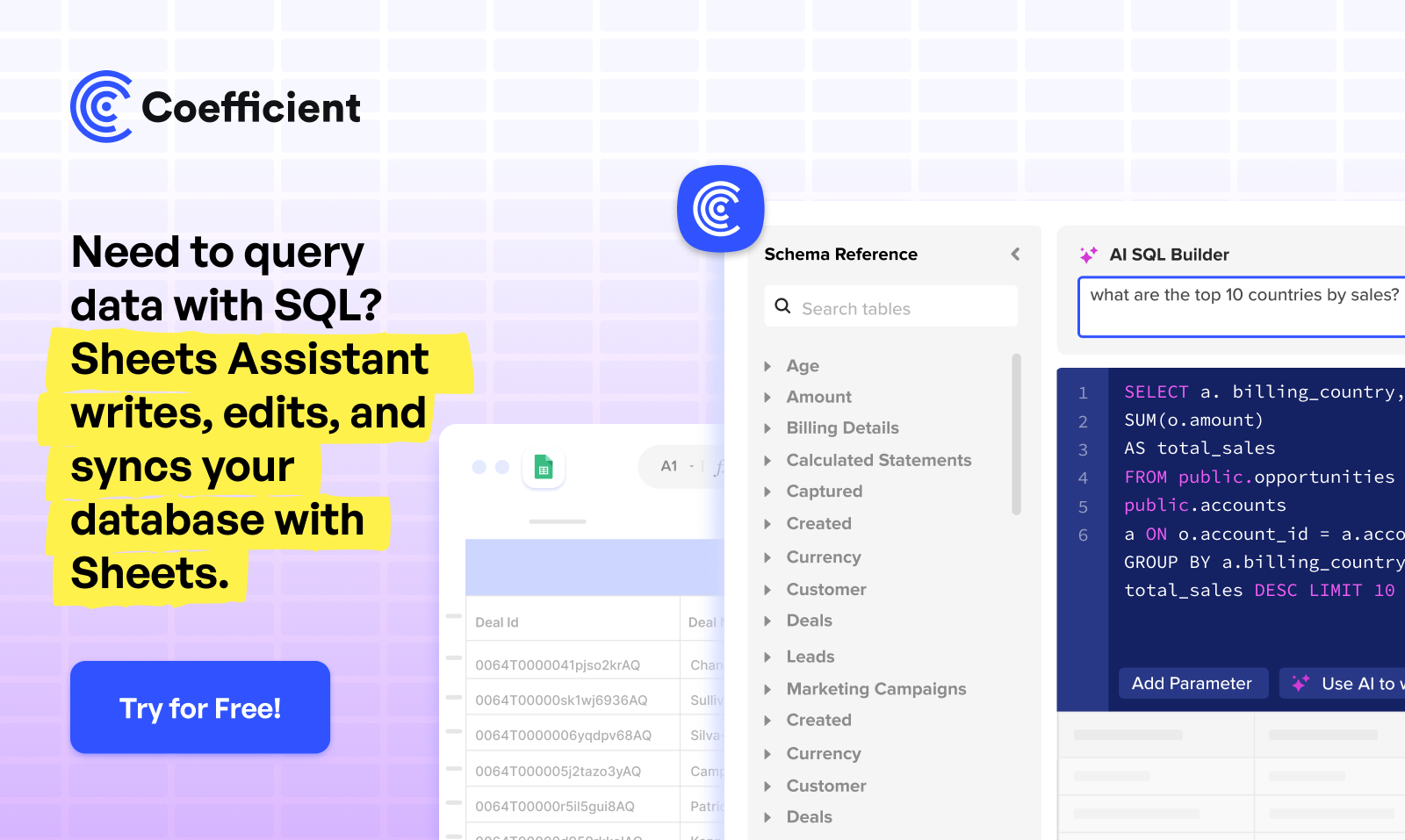Image resolution: width=1405 pixels, height=840 pixels.
Task: Click the AS total_sales SQL line
Action: (x=1200, y=448)
